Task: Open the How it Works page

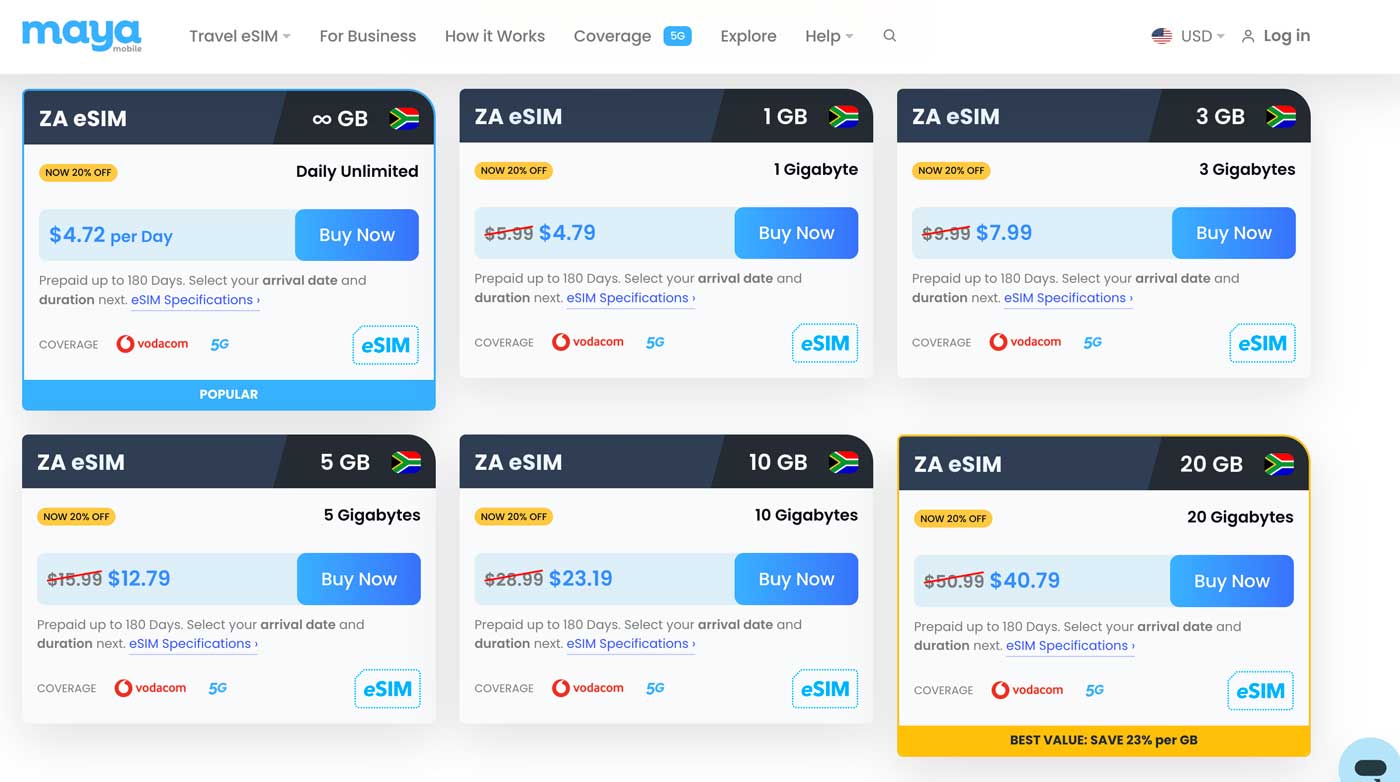Action: pyautogui.click(x=495, y=36)
